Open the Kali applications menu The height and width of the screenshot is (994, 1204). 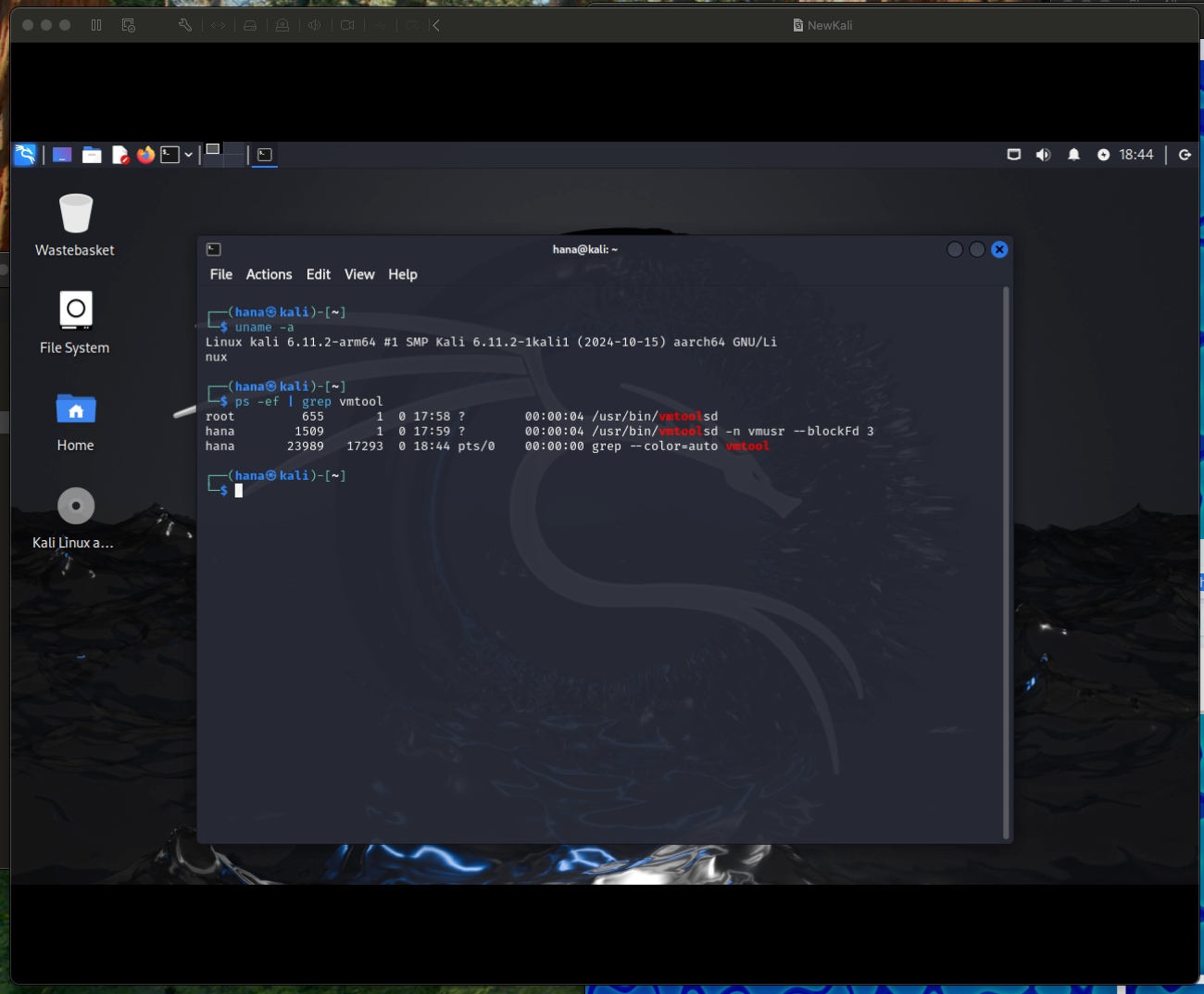[25, 155]
